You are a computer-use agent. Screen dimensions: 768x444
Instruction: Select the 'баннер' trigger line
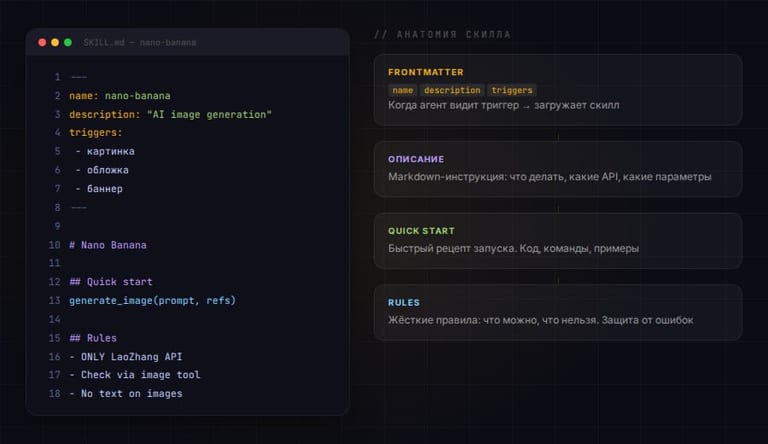(x=99, y=189)
